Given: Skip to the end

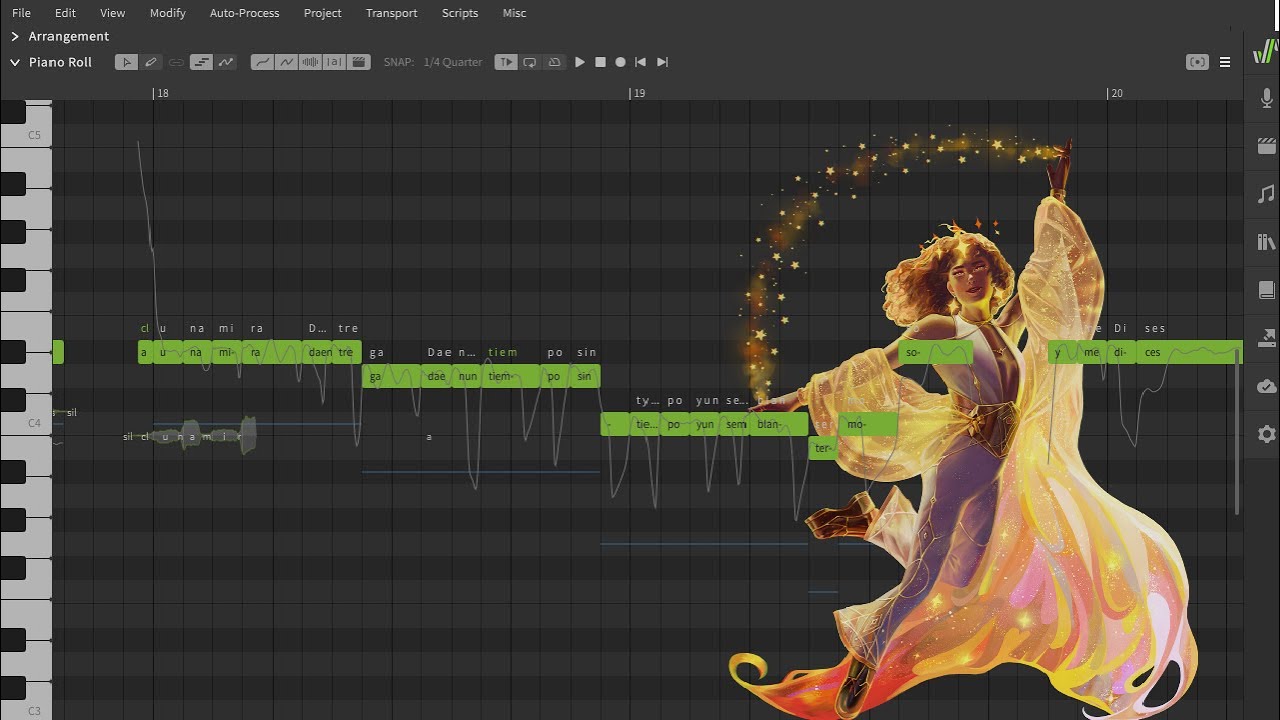Looking at the screenshot, I should coord(662,62).
